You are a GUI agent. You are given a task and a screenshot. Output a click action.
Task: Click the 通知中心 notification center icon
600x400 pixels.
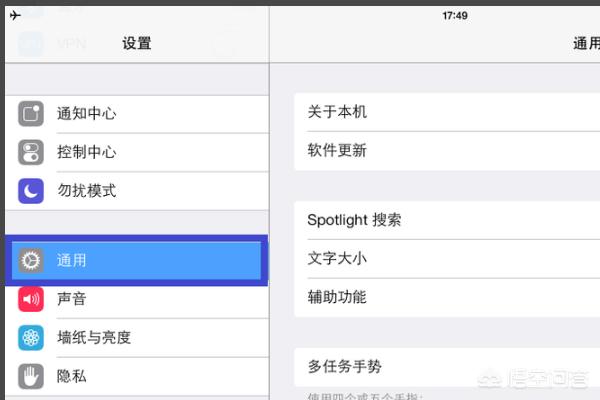[31, 114]
